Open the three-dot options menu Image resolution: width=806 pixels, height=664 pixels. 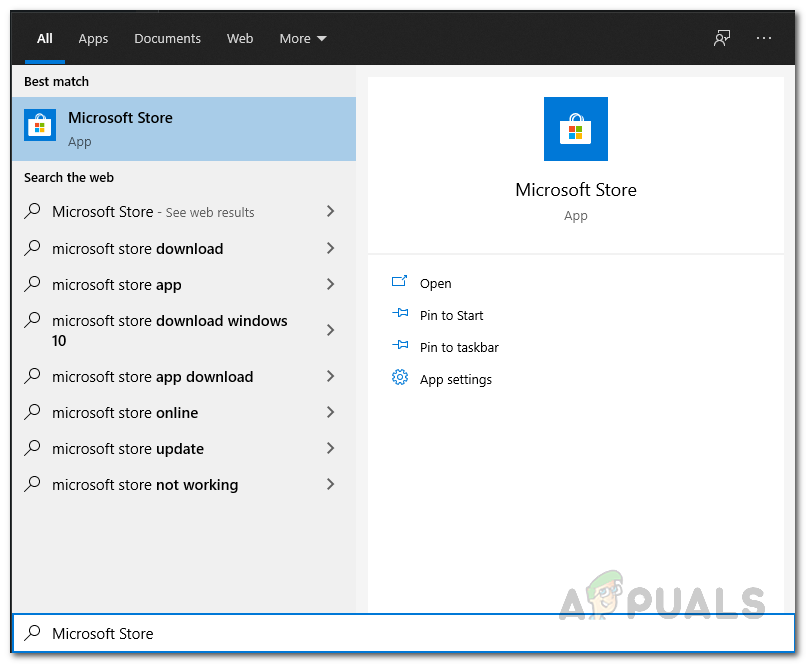764,38
